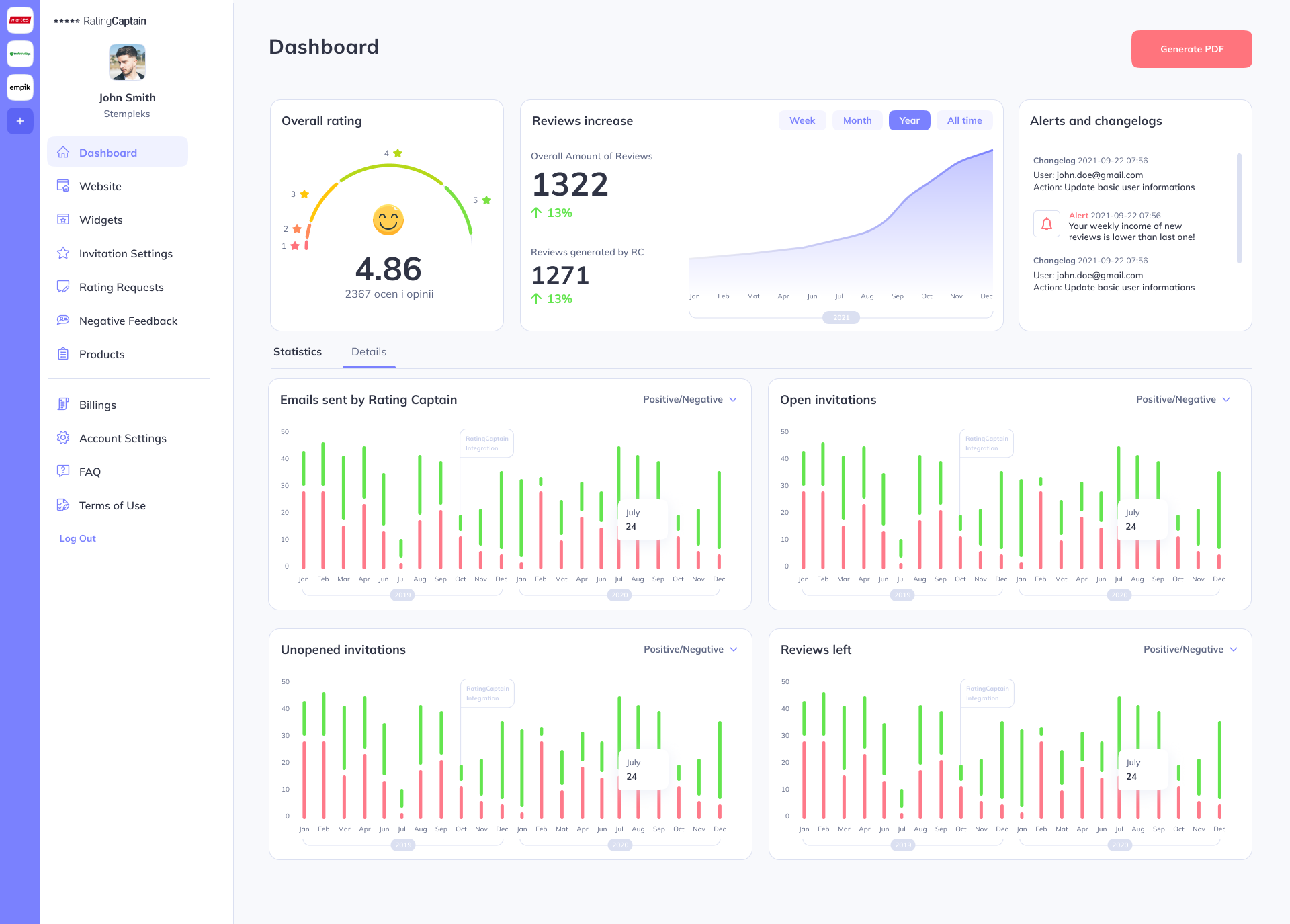Open the Martes store workspace icon

(x=20, y=20)
